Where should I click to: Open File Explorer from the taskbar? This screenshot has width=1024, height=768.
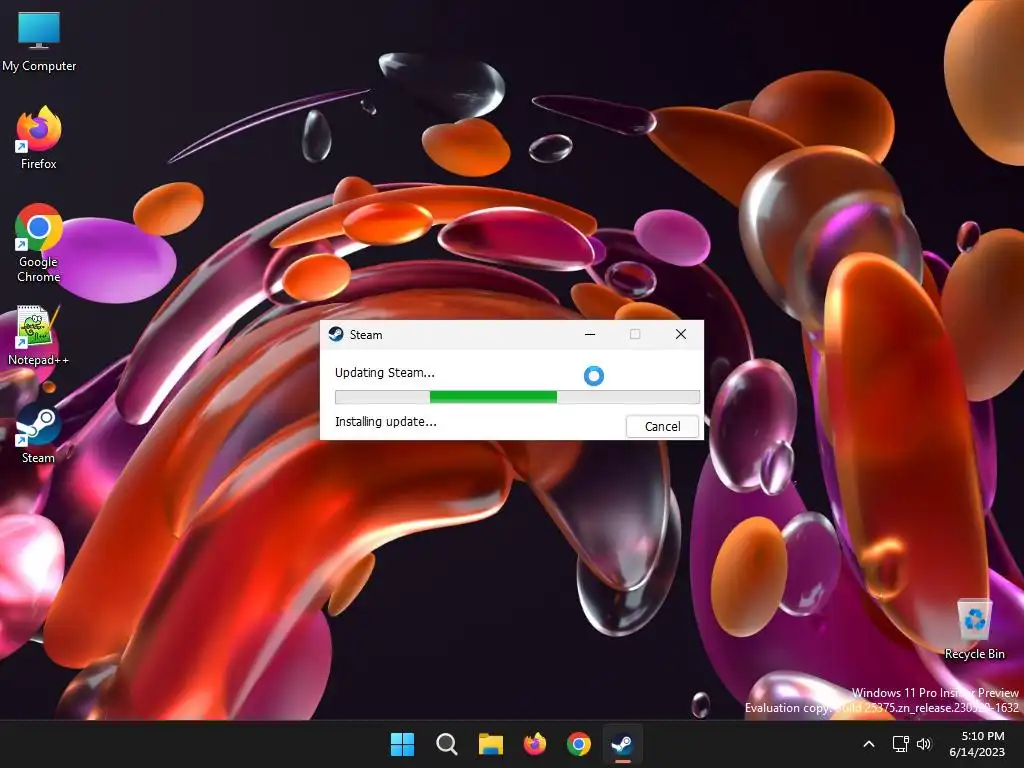490,744
